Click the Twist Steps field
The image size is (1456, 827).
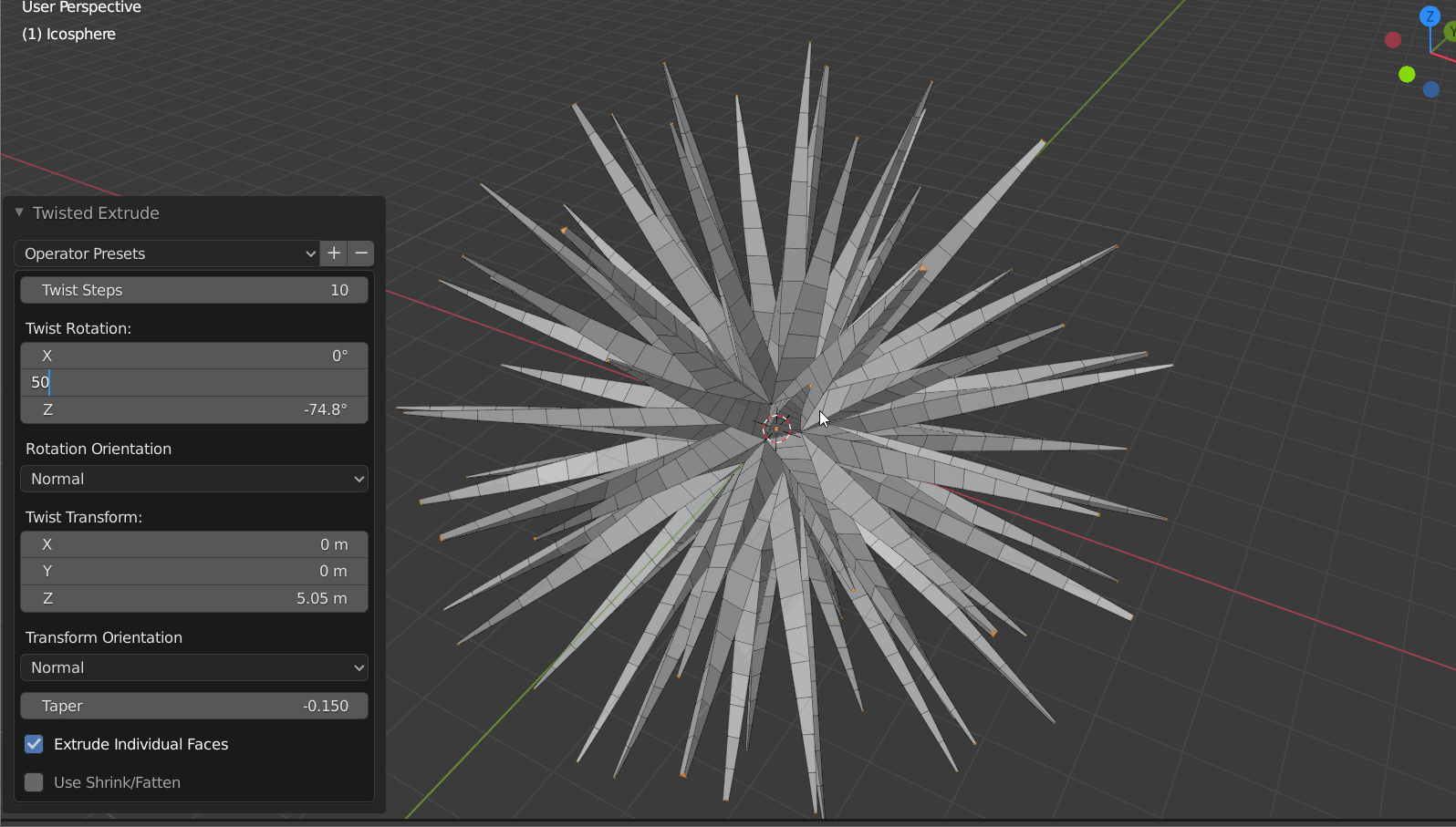194,290
